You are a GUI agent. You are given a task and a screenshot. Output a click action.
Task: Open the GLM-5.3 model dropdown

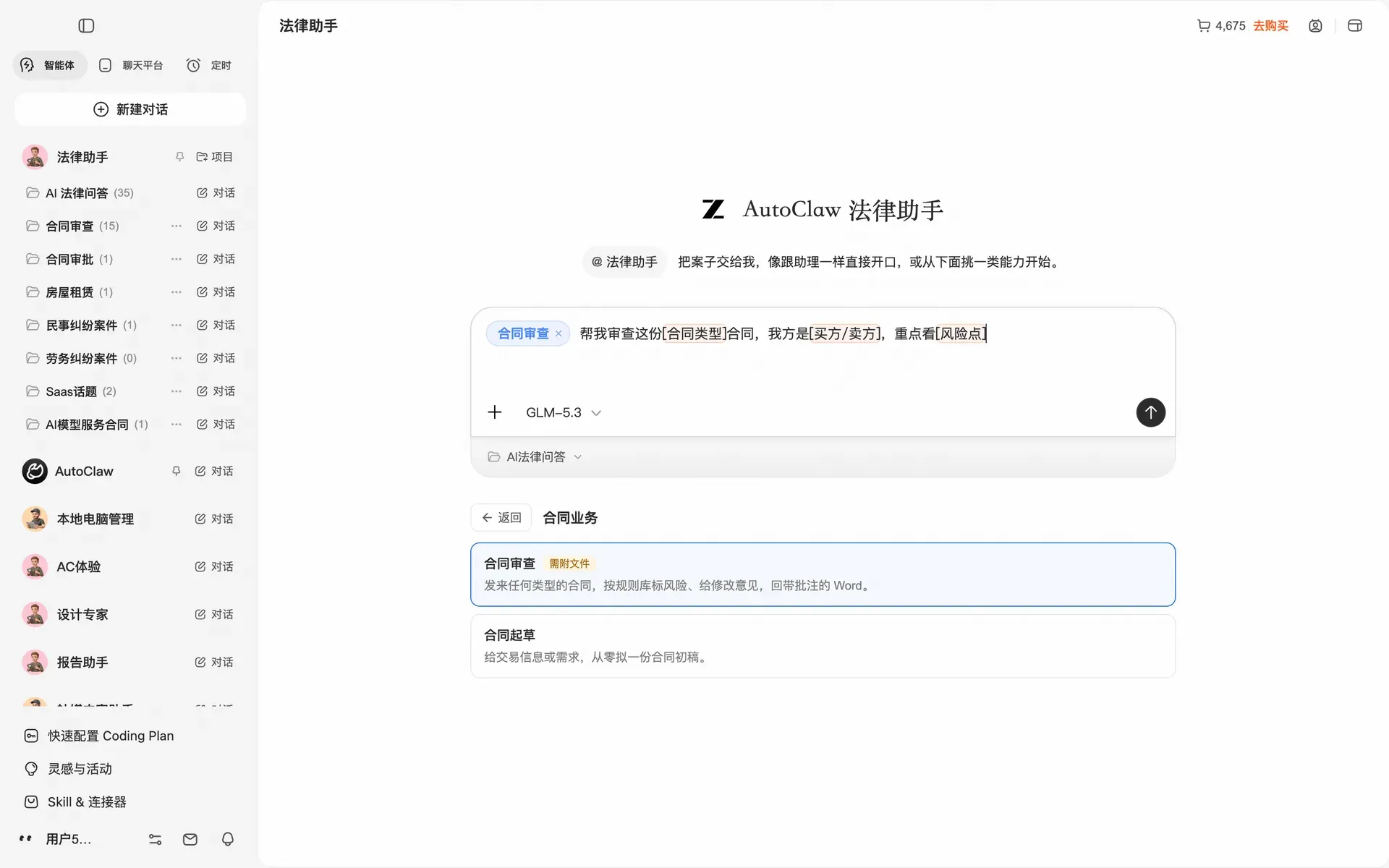[564, 412]
